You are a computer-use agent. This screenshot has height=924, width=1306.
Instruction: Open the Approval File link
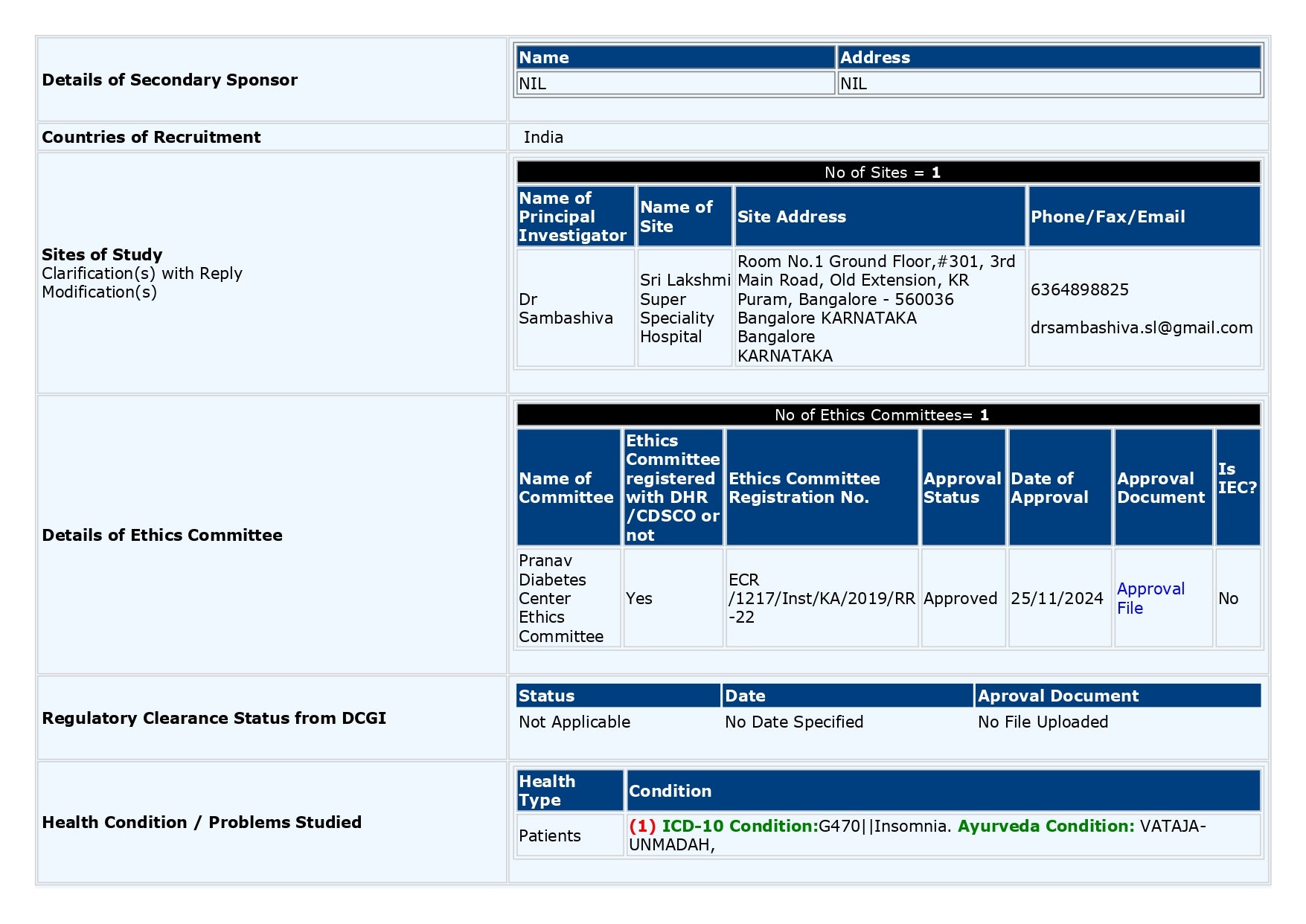tap(1150, 598)
